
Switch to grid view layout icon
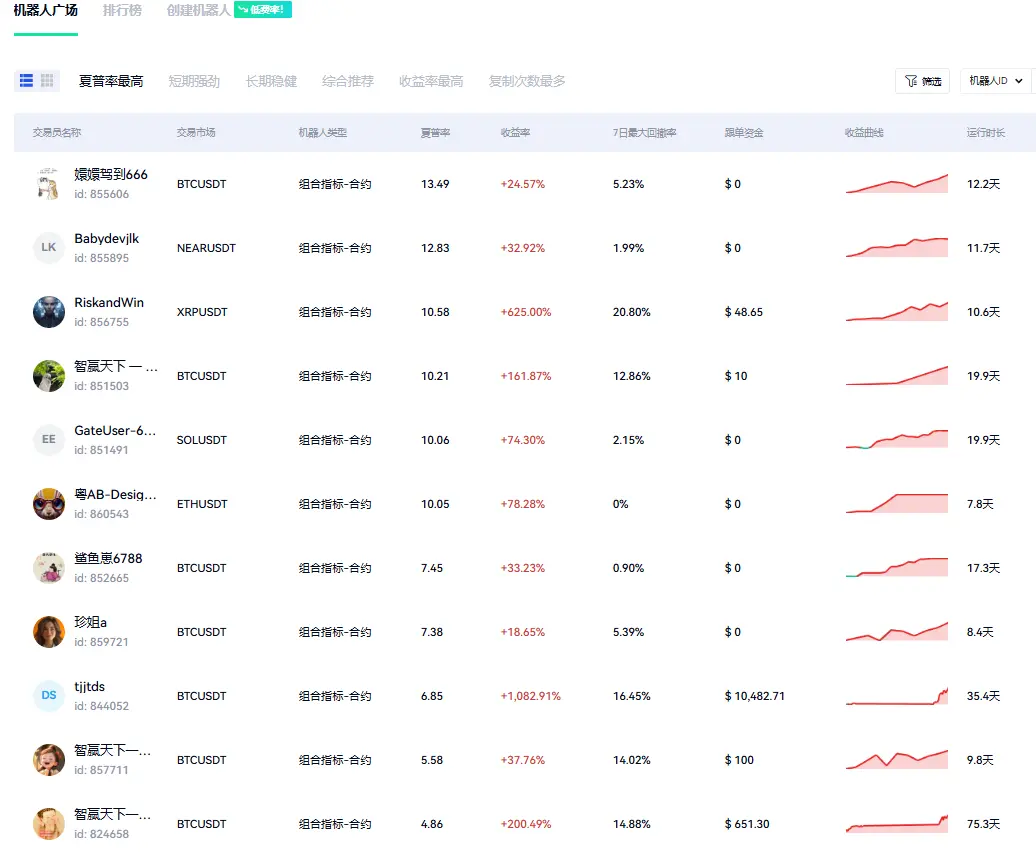tap(47, 81)
